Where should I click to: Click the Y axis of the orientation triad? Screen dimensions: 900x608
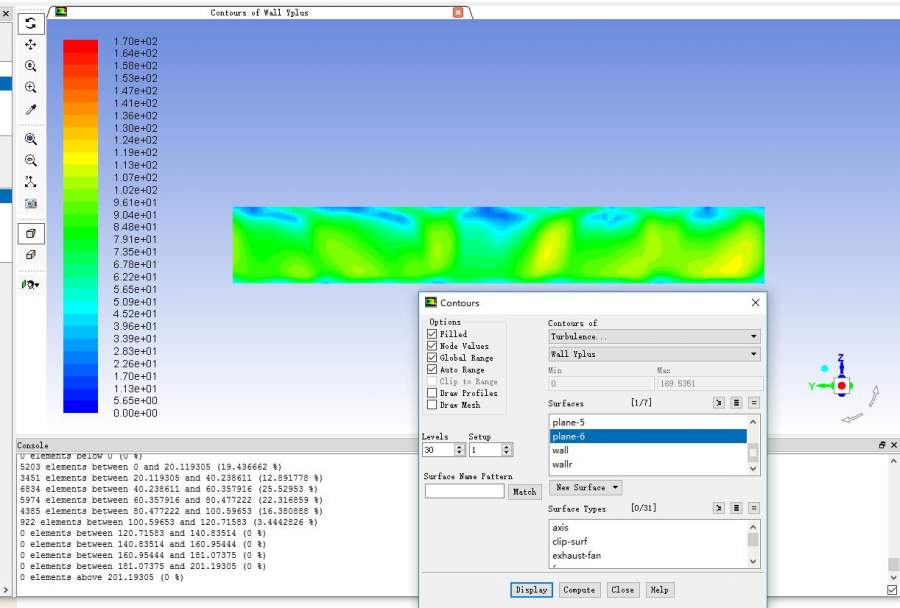pos(819,386)
